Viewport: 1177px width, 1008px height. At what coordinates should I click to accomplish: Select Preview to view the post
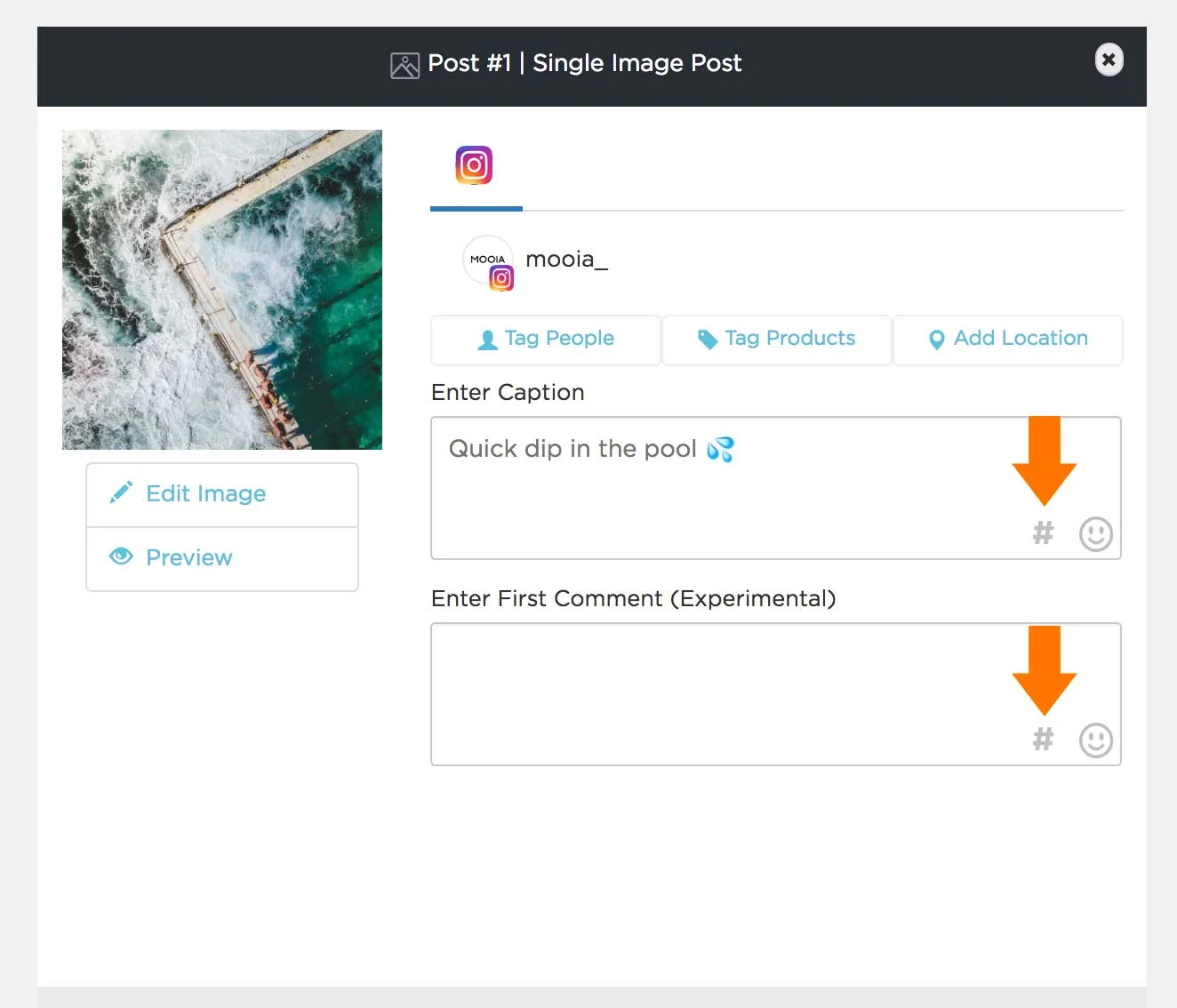[188, 557]
